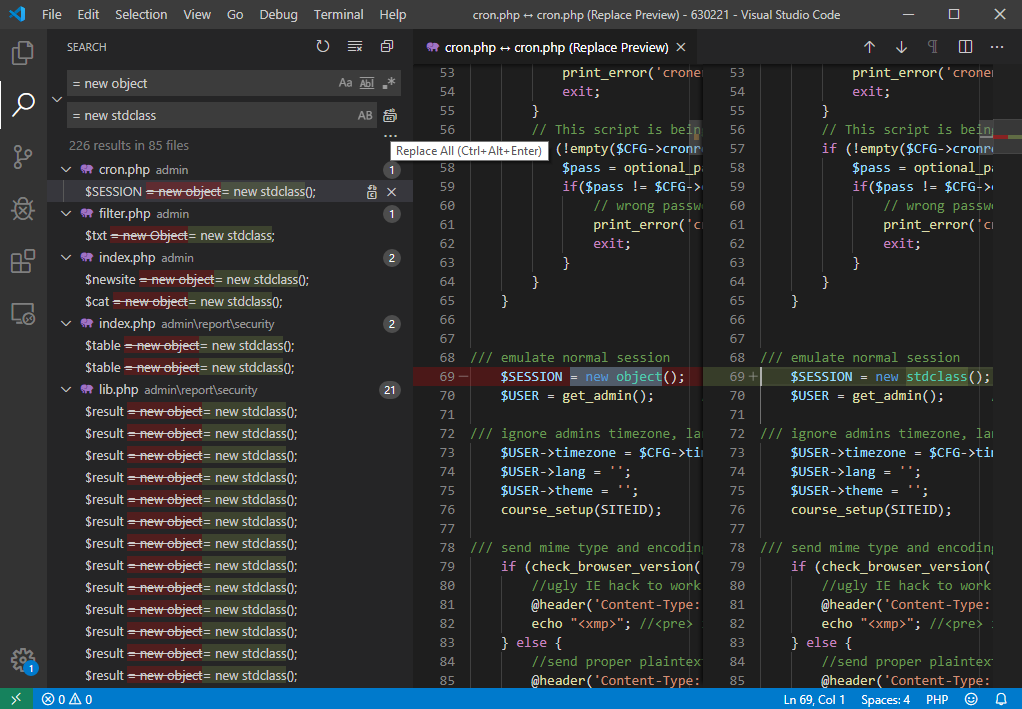Dismiss the $SESSION match in cron.php
Viewport: 1022px width, 709px height.
tap(392, 192)
